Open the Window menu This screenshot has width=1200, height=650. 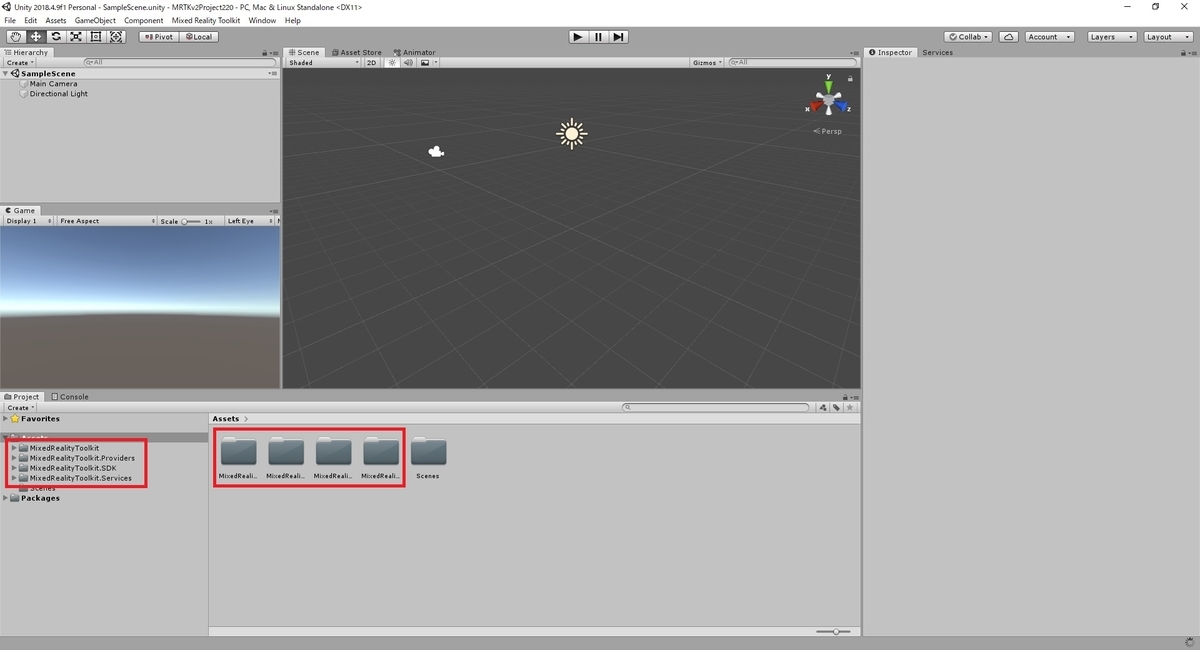(262, 20)
